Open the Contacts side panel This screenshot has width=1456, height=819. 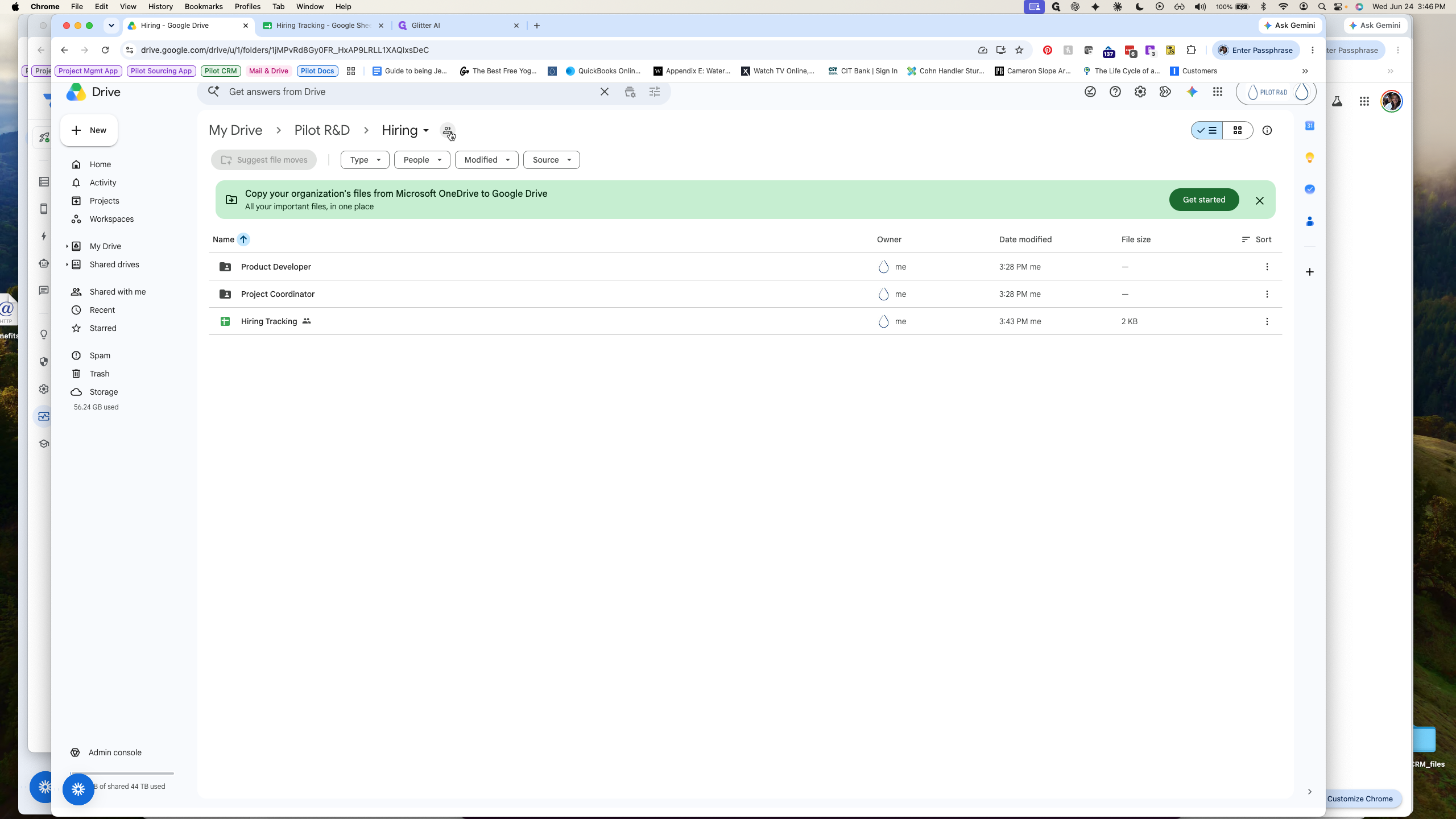[x=1310, y=221]
